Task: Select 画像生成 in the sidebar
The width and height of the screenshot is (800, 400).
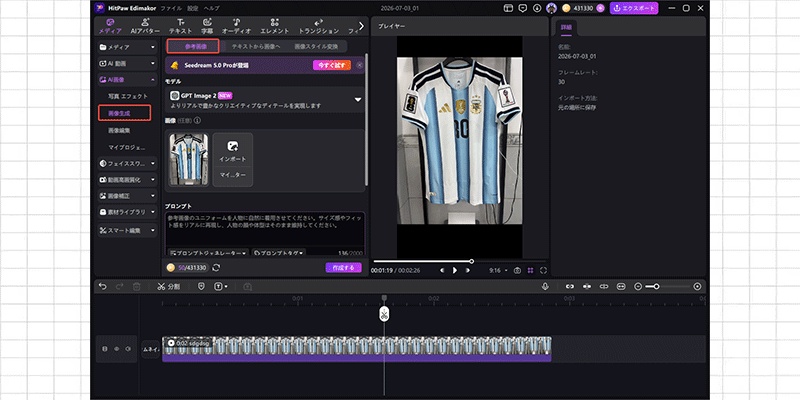Action: point(124,113)
